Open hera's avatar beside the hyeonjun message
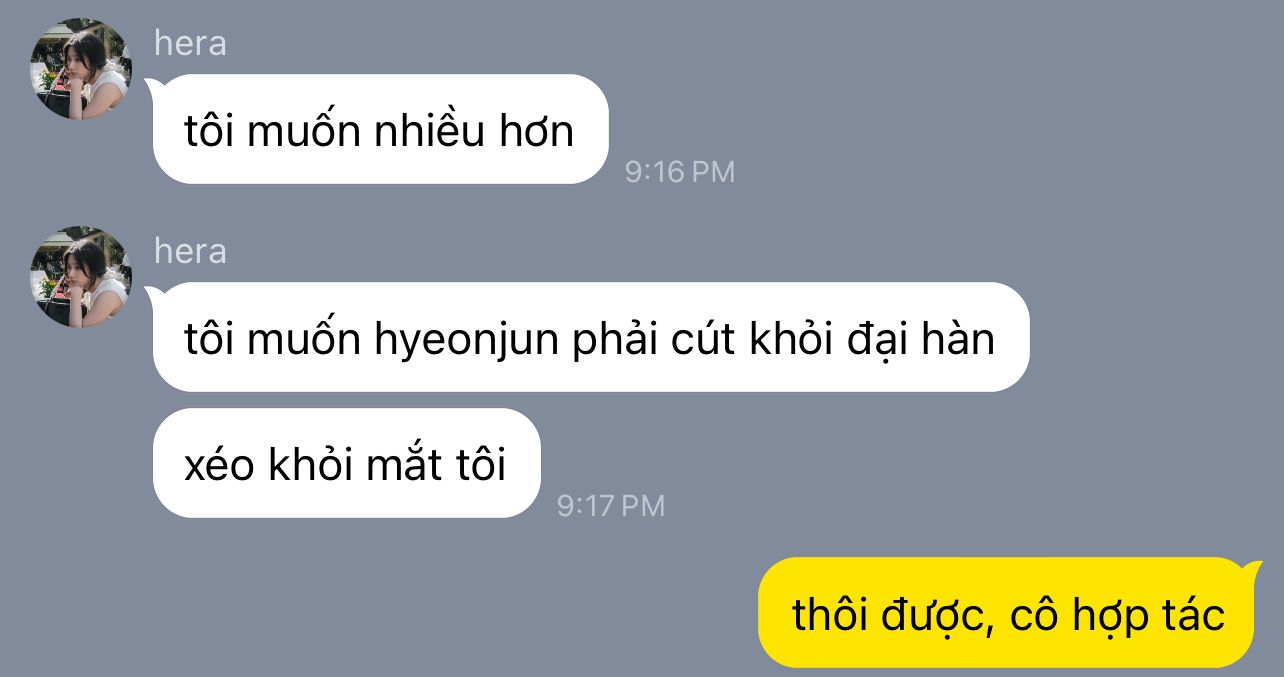The width and height of the screenshot is (1284, 677). point(82,277)
